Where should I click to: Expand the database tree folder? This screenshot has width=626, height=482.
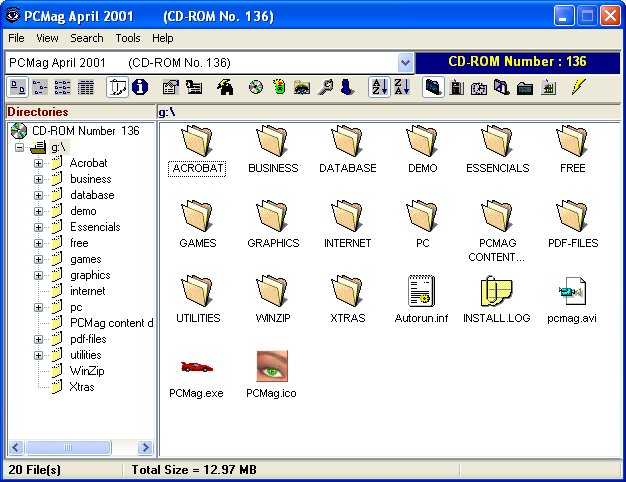38,195
